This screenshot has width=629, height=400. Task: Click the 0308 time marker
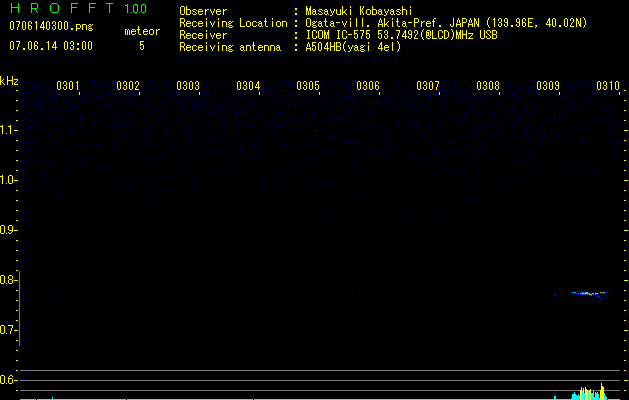(488, 86)
